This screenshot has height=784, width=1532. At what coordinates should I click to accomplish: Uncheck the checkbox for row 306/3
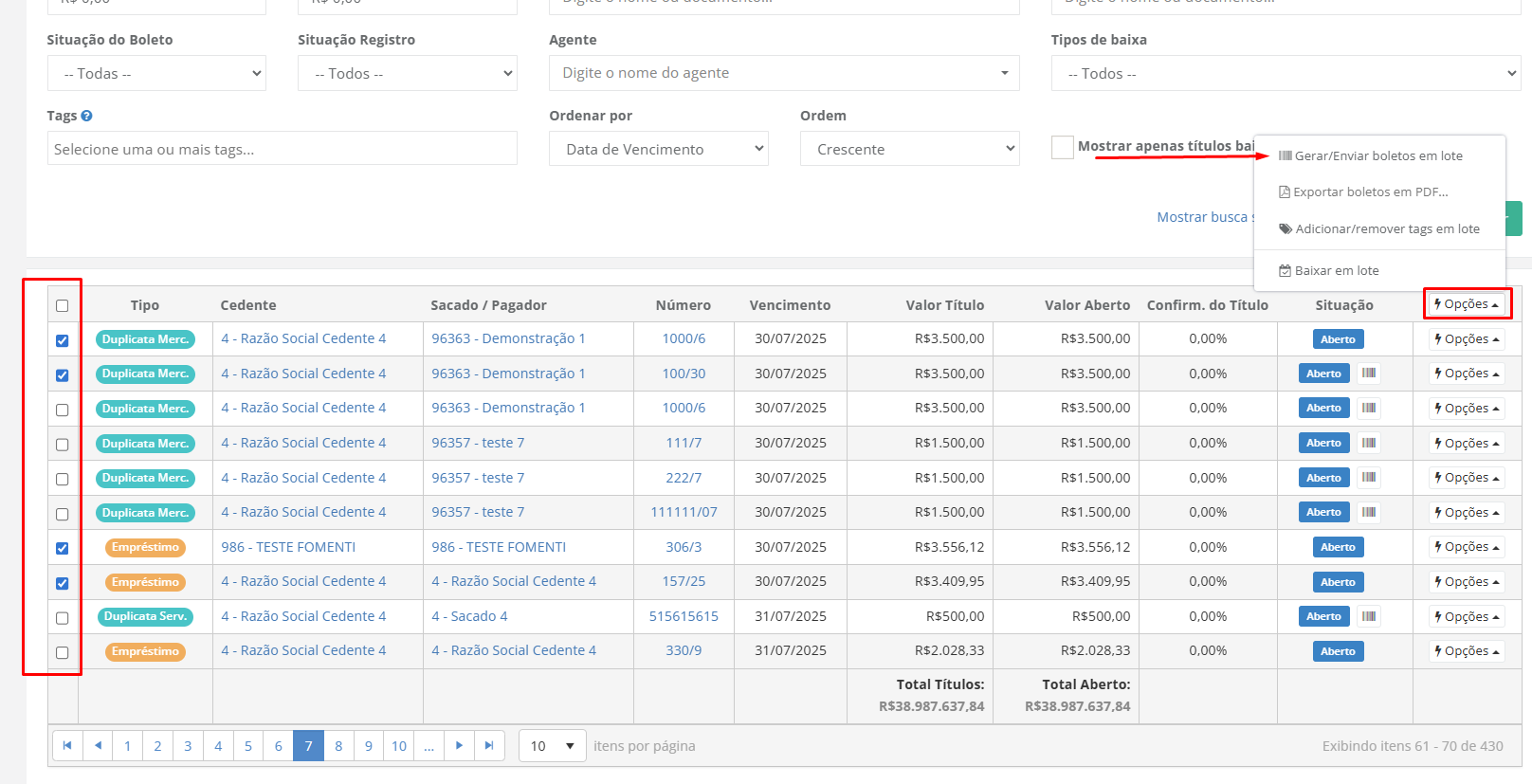tap(63, 549)
